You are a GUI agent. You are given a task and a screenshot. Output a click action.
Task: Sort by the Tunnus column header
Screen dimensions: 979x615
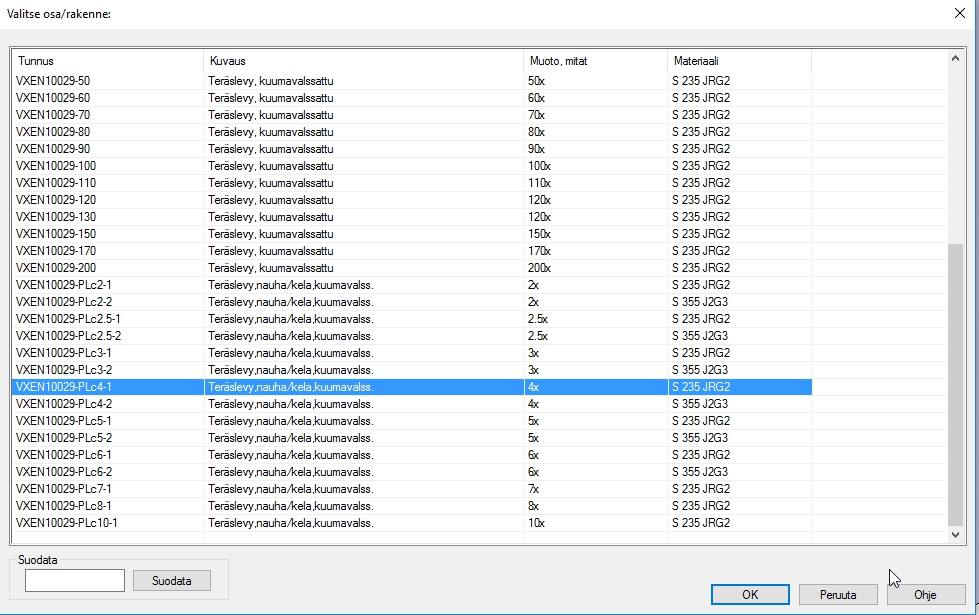(107, 61)
